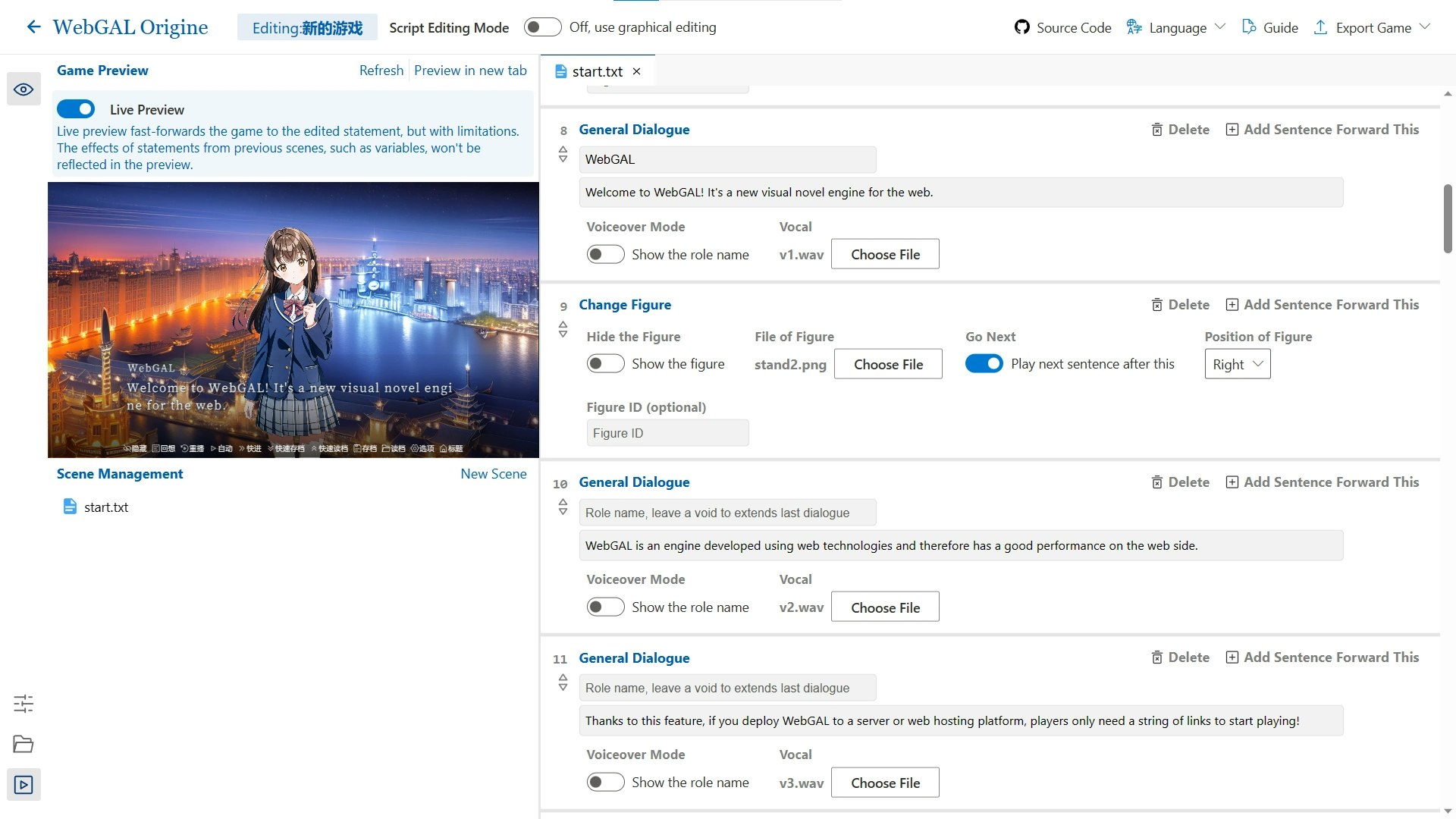Move sentence 9 down with reorder arrow

pos(563,334)
